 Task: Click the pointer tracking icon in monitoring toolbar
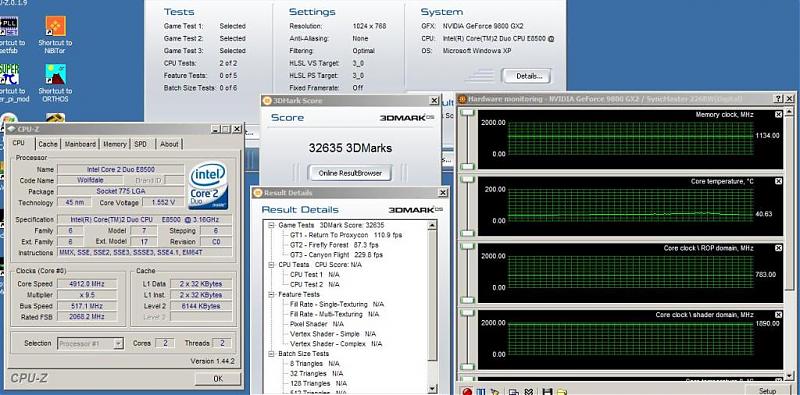tap(495, 391)
